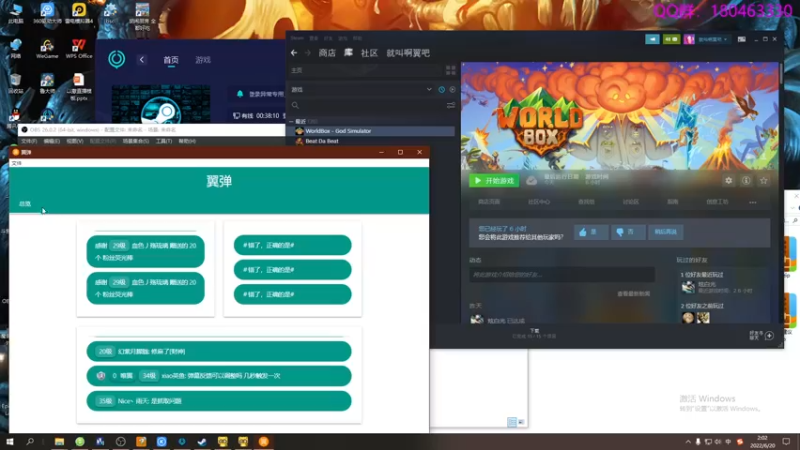Open the 商店页面 link for WorldBox
800x450 pixels.
click(489, 202)
